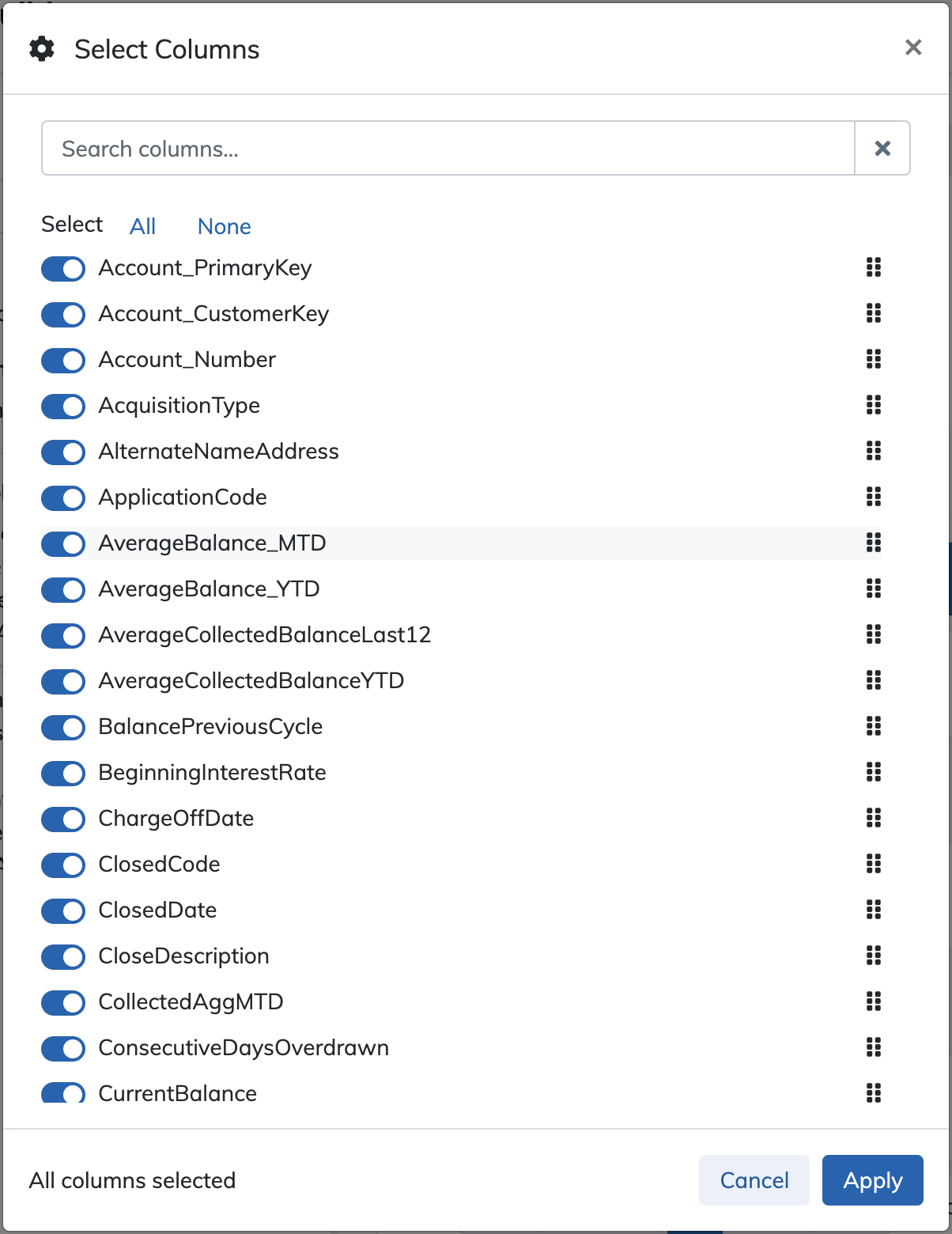
Task: Turn off the CloseDescription column
Action: pyautogui.click(x=63, y=957)
